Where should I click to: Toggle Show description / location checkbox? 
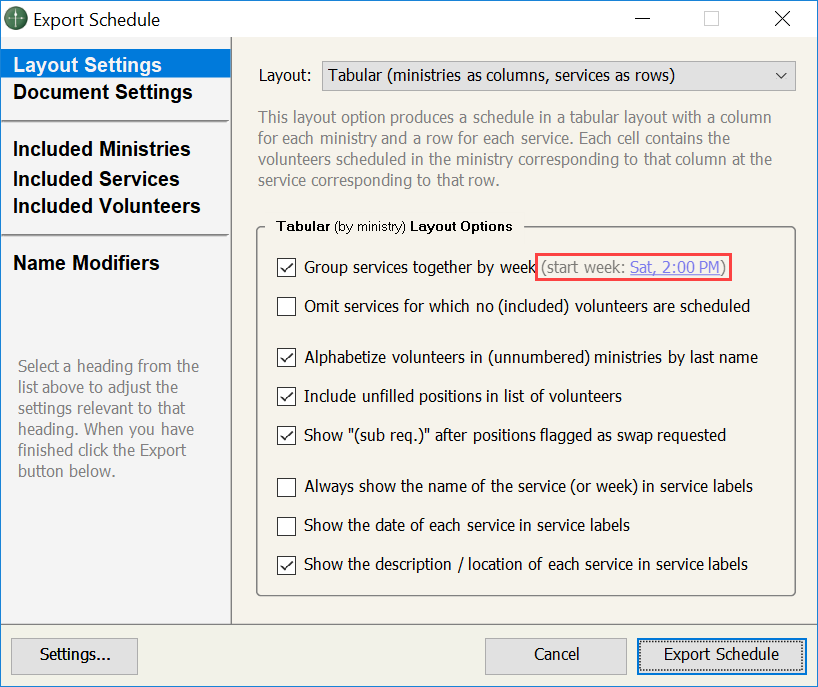click(x=287, y=564)
